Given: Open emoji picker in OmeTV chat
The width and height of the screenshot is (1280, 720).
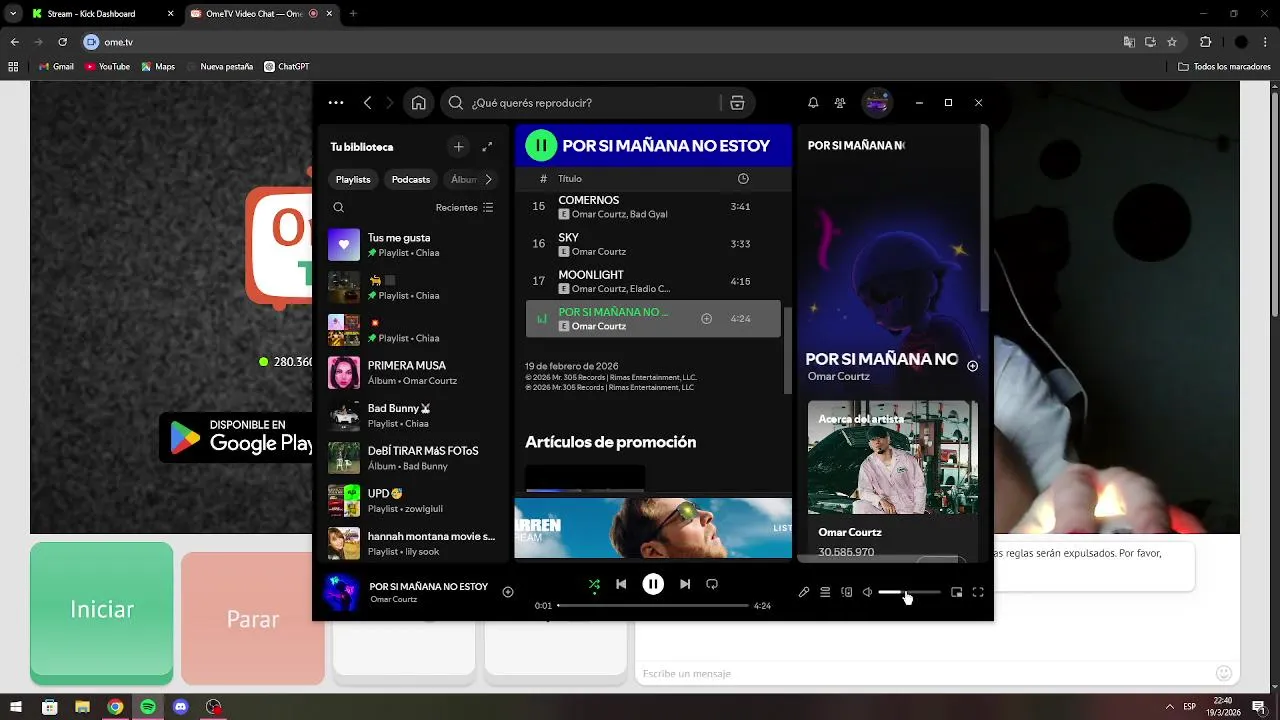Looking at the screenshot, I should (x=1224, y=673).
